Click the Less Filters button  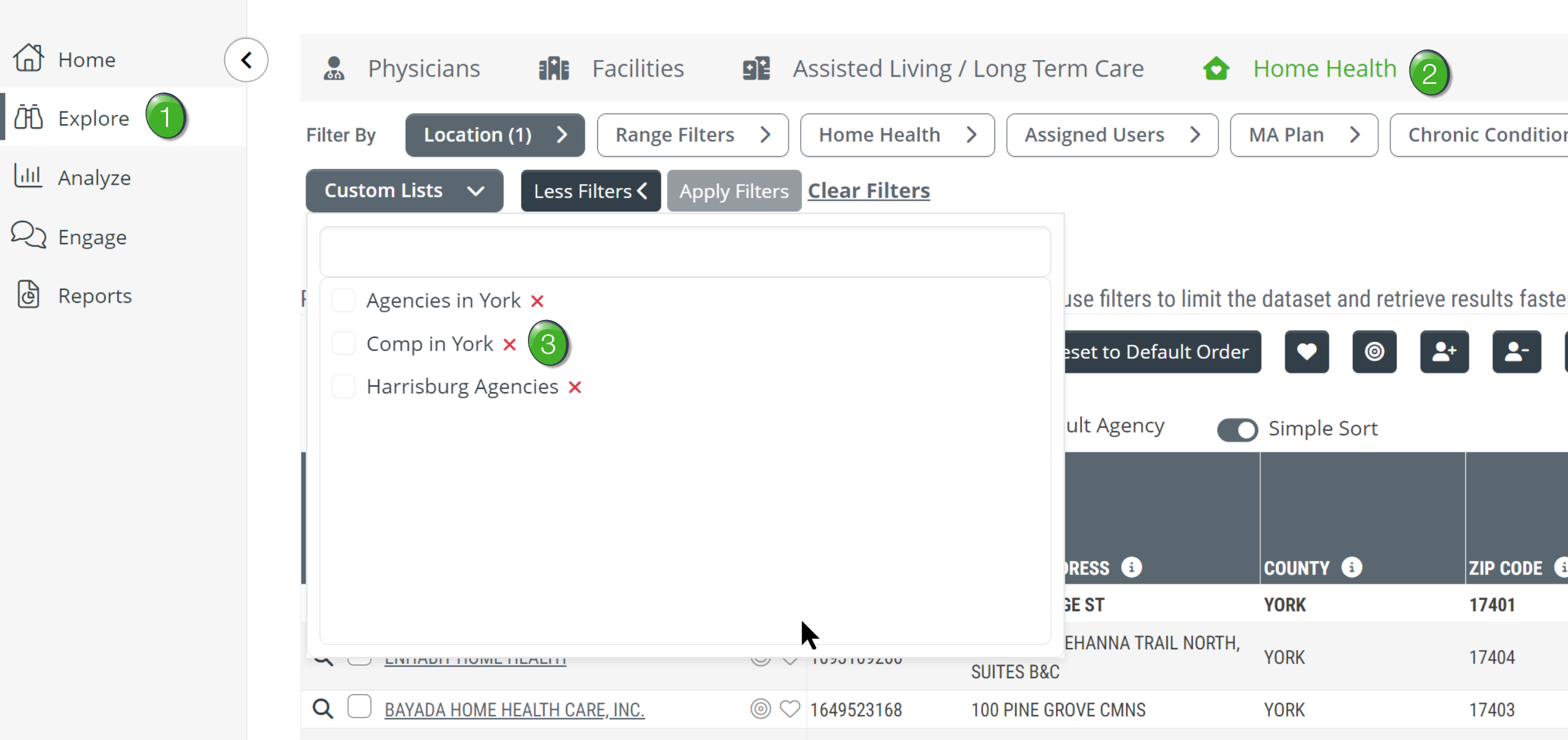(590, 190)
